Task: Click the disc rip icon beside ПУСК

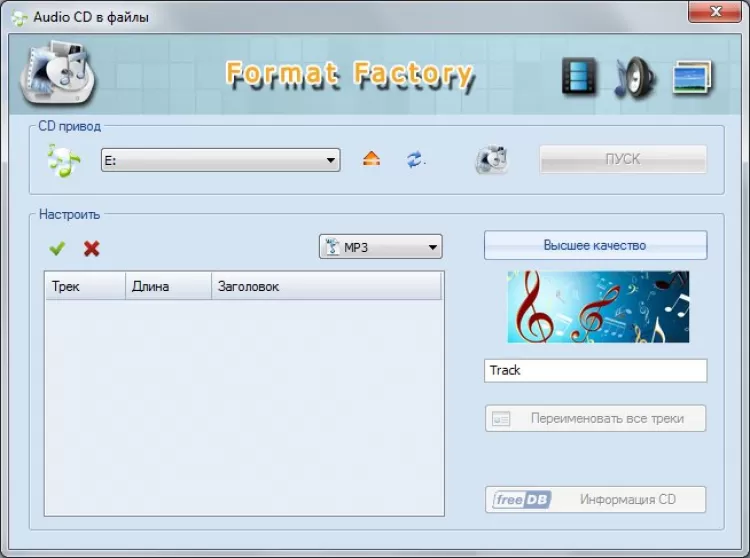Action: point(491,160)
